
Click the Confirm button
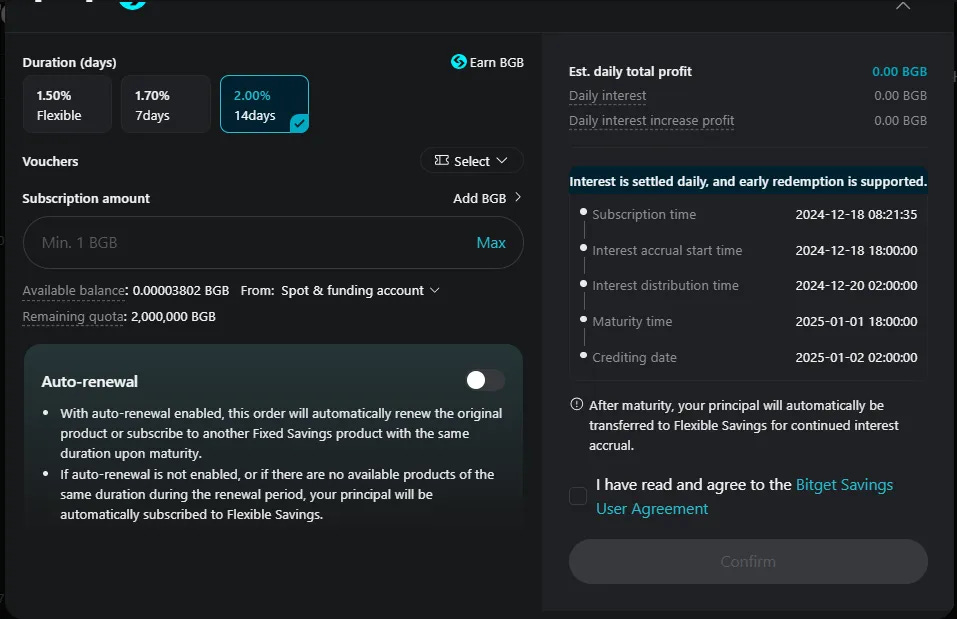(747, 561)
